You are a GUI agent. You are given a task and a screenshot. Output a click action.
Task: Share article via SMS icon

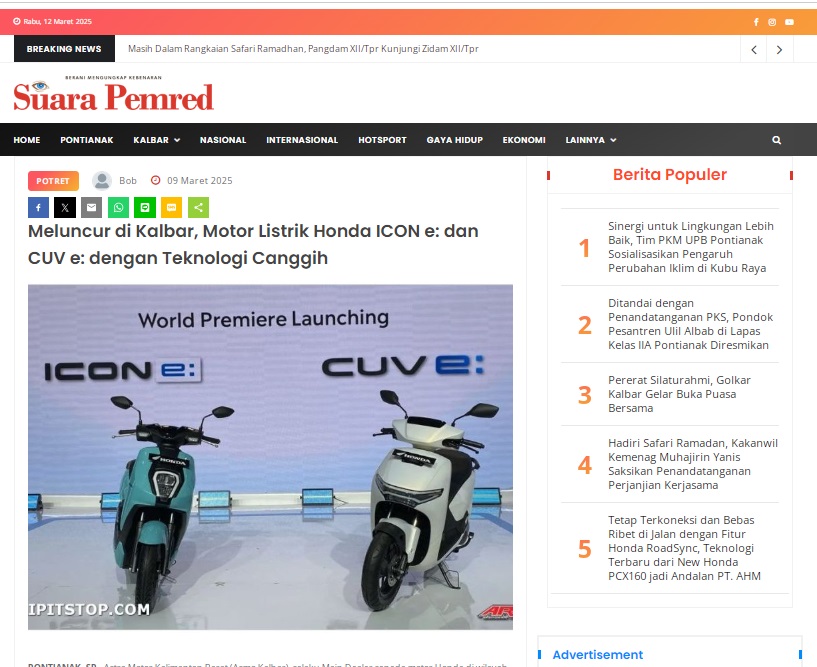(171, 207)
